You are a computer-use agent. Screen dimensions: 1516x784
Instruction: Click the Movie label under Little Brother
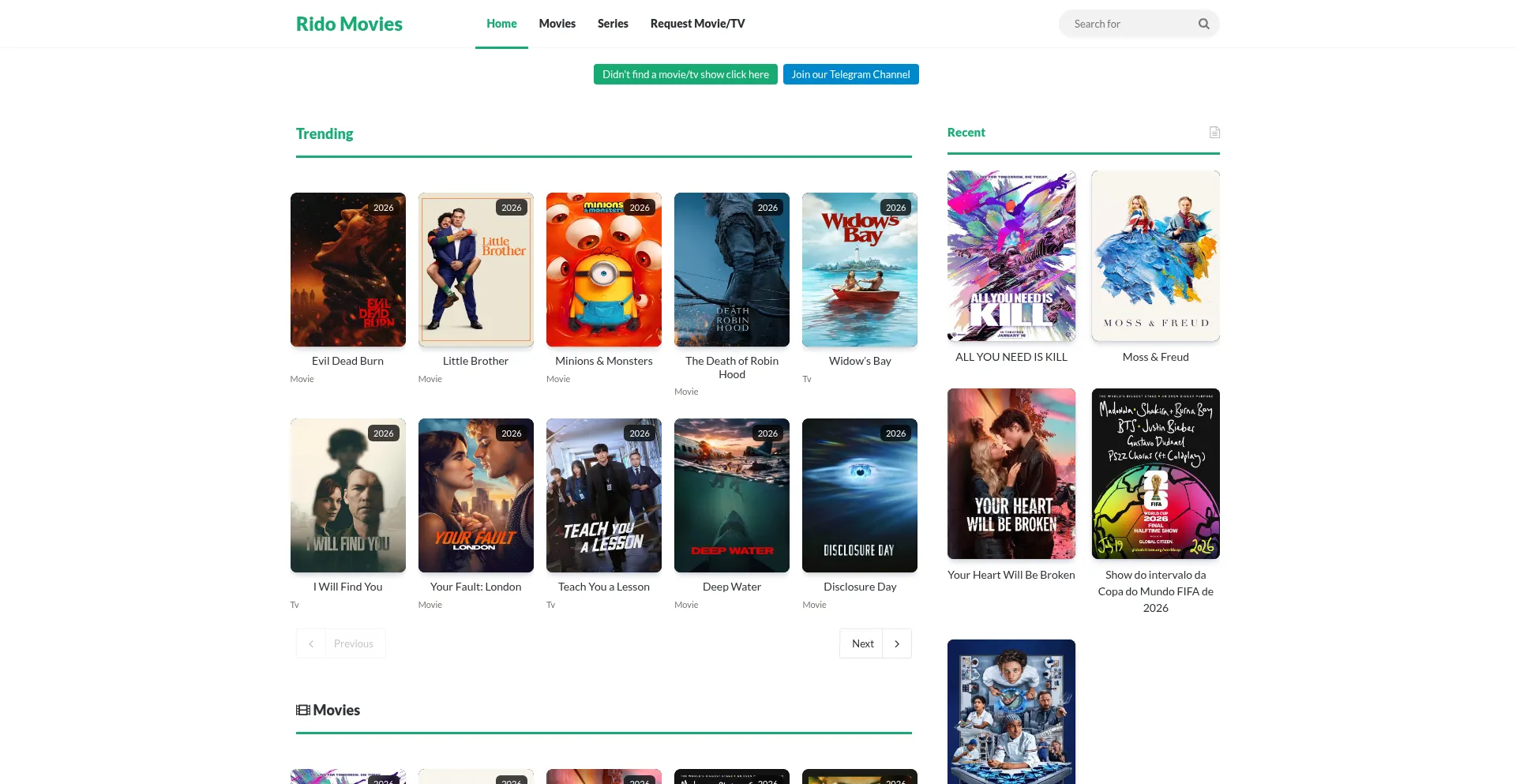coord(430,379)
